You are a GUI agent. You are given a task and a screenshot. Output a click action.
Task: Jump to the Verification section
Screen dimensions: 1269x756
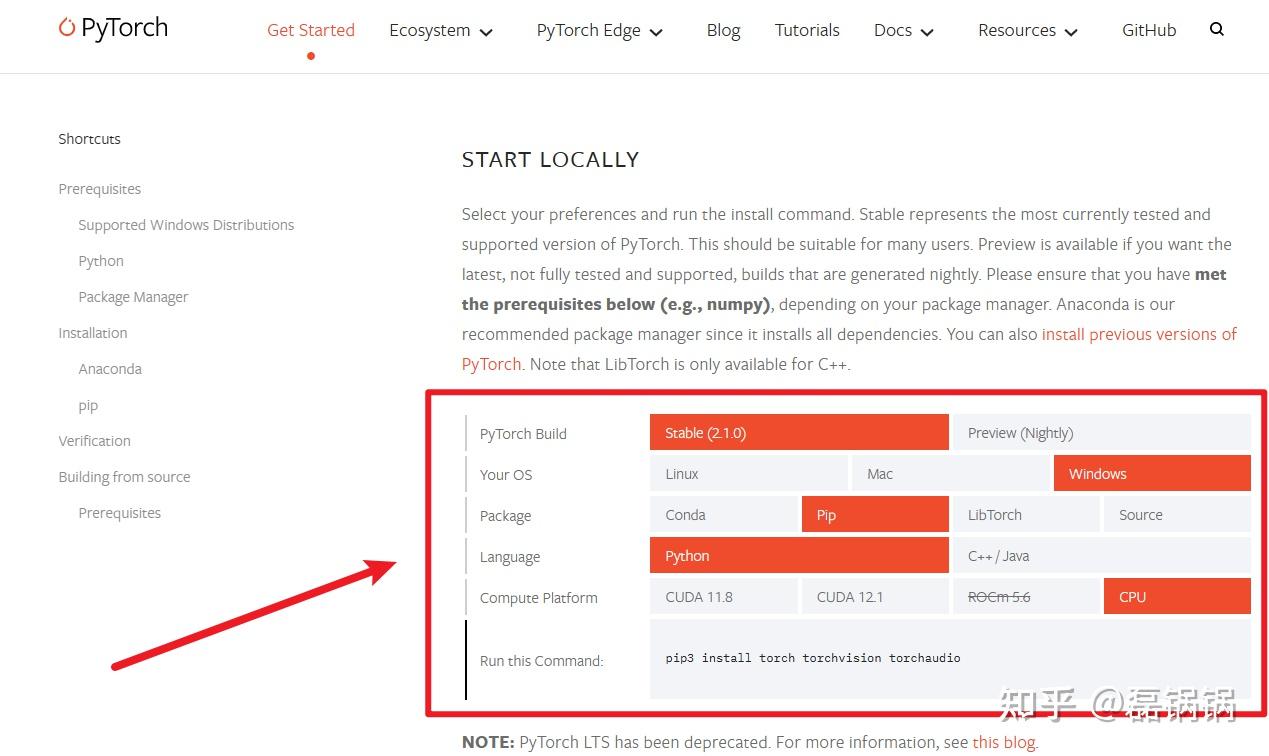(x=94, y=441)
